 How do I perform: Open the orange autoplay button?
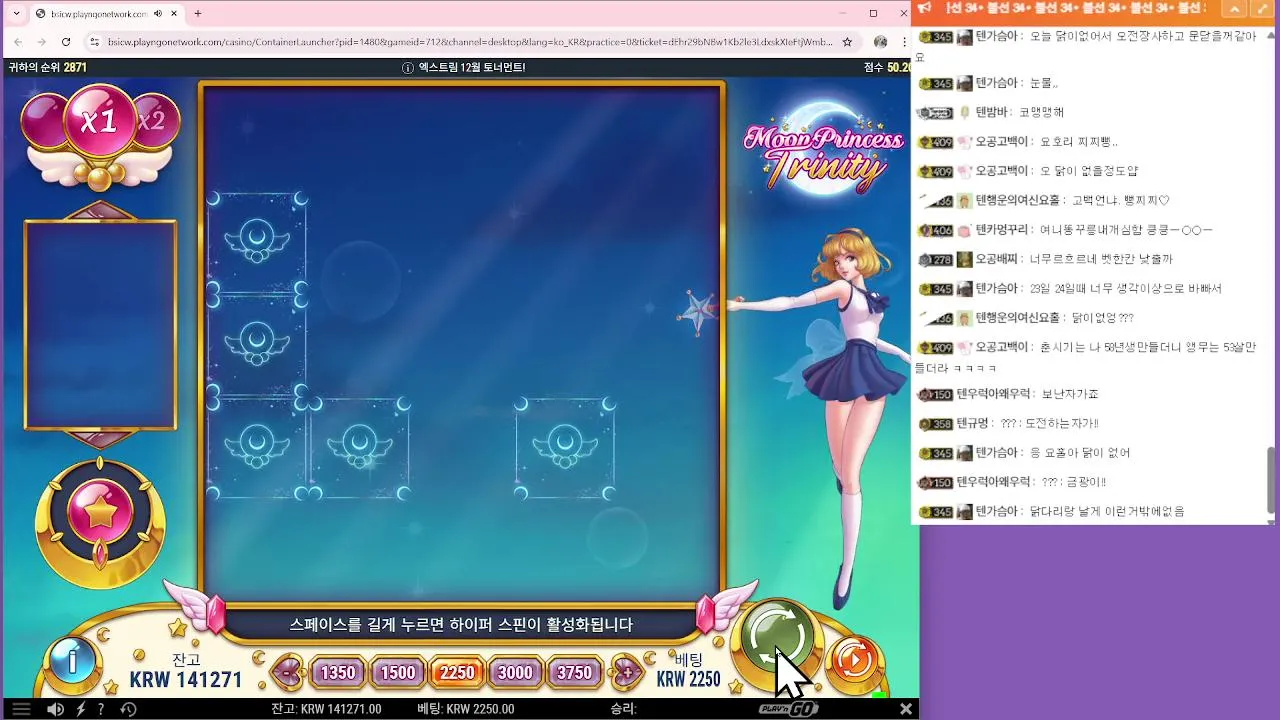click(x=854, y=660)
